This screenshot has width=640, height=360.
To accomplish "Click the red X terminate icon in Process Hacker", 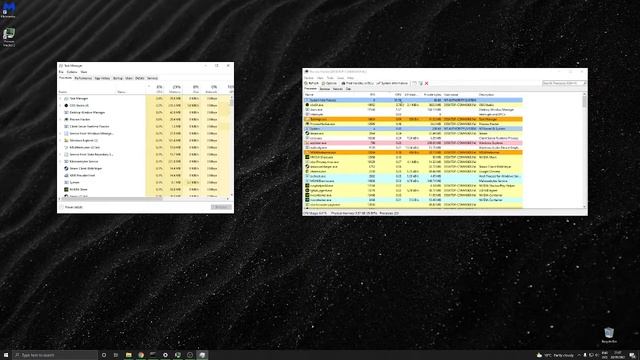I will [x=427, y=83].
